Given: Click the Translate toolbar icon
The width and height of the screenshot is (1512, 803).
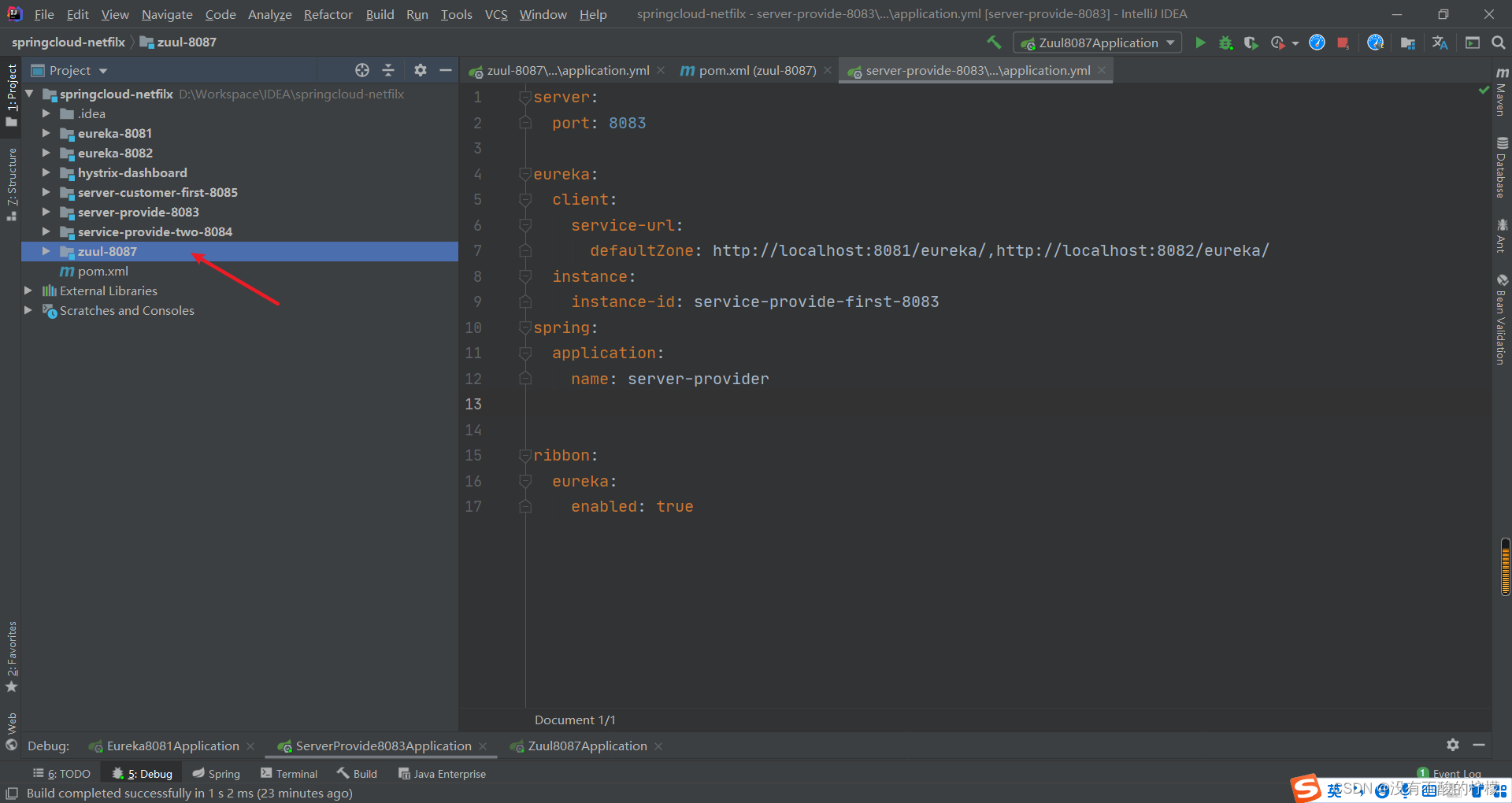Looking at the screenshot, I should pos(1440,43).
